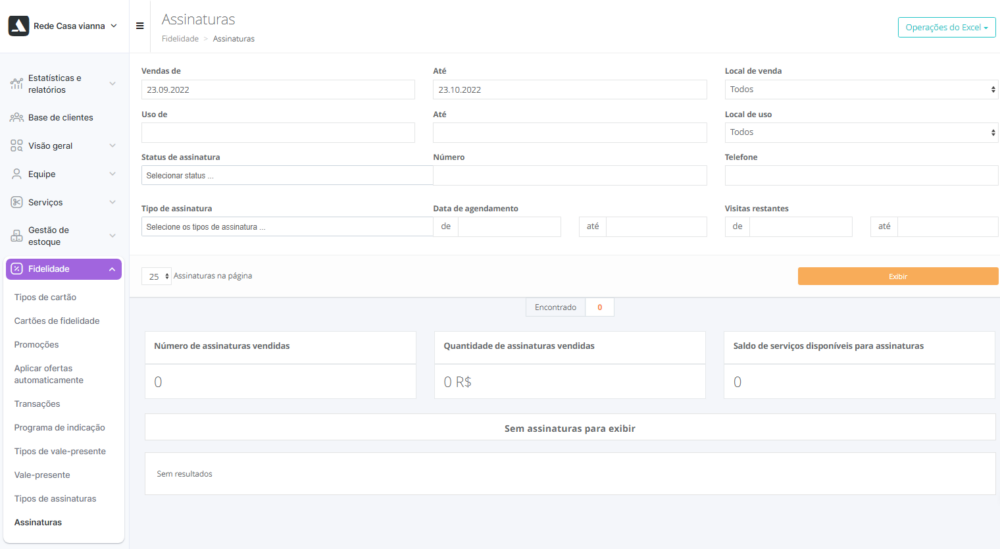Expand the Gestão de estoque chevron

point(112,236)
